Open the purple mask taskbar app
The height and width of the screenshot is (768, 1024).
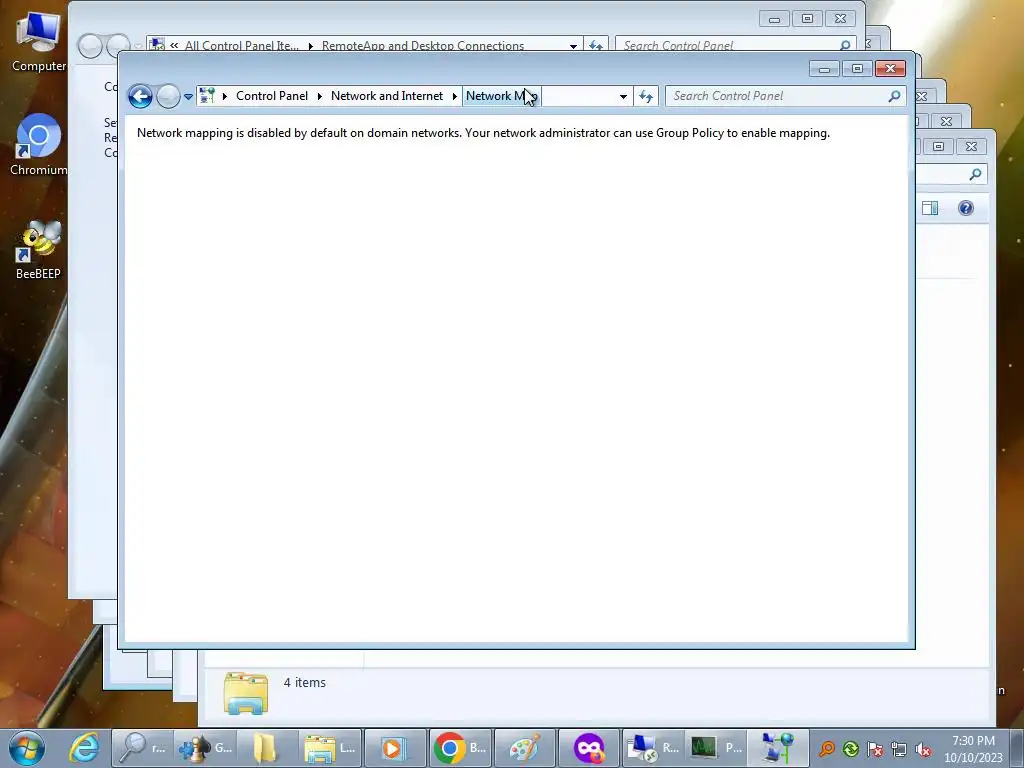pyautogui.click(x=588, y=748)
